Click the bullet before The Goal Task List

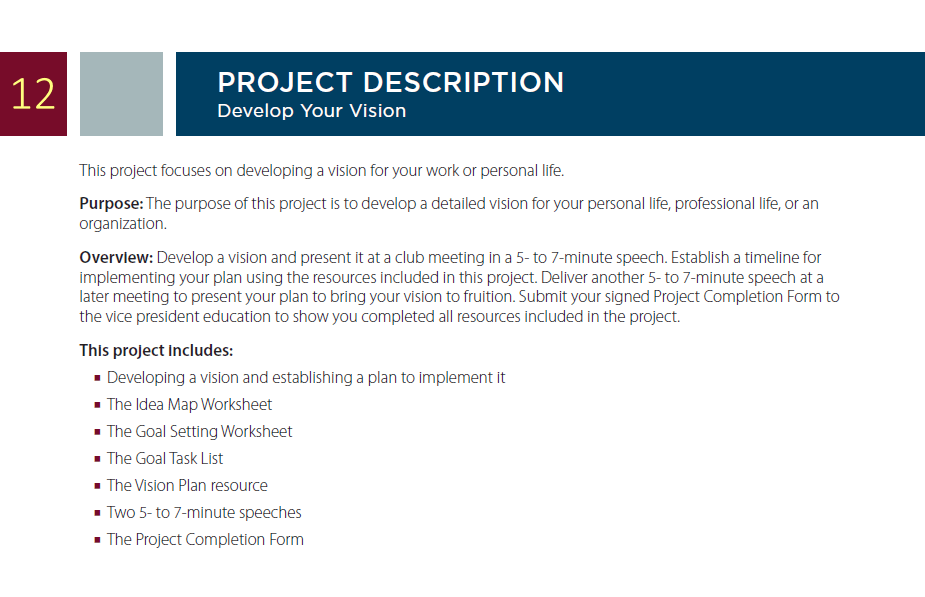click(97, 459)
